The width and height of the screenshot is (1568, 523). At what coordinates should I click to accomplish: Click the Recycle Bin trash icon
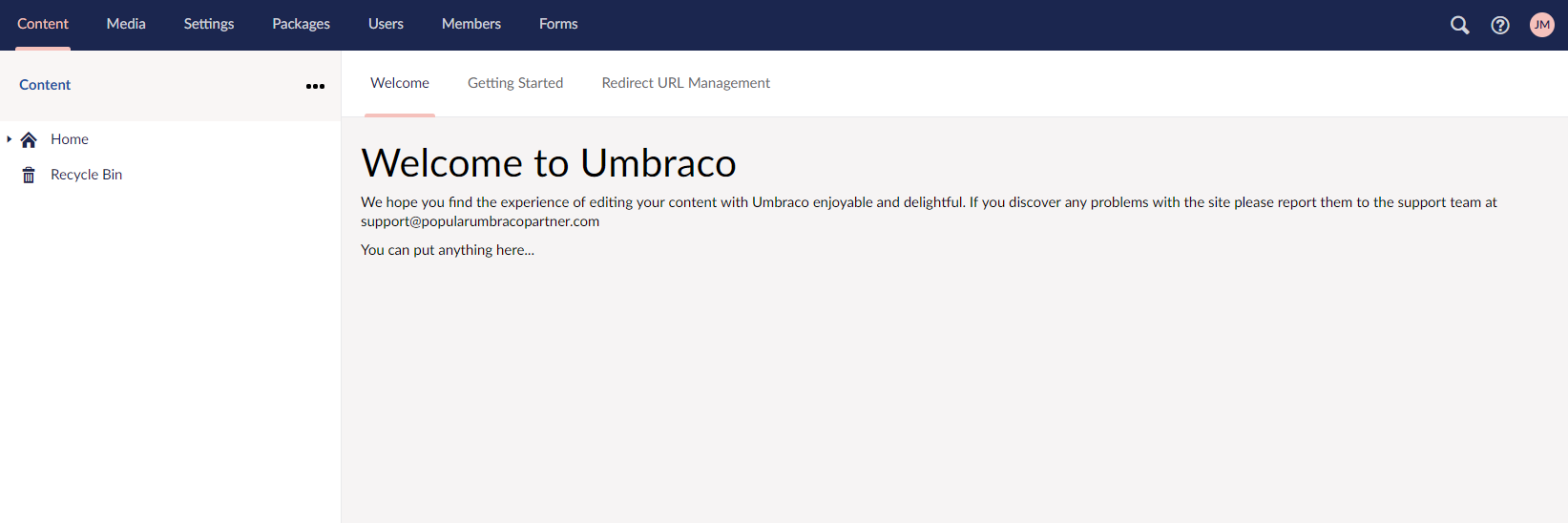29,176
